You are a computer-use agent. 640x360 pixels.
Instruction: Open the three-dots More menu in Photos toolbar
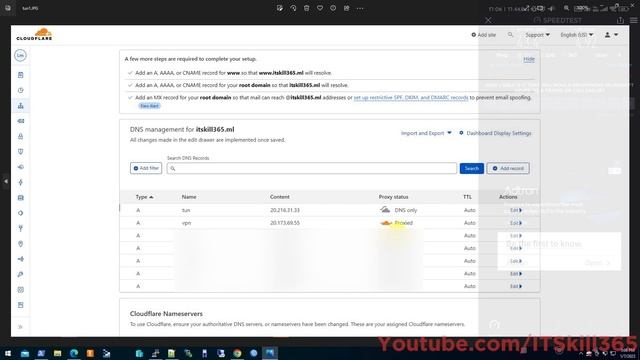pyautogui.click(x=360, y=8)
